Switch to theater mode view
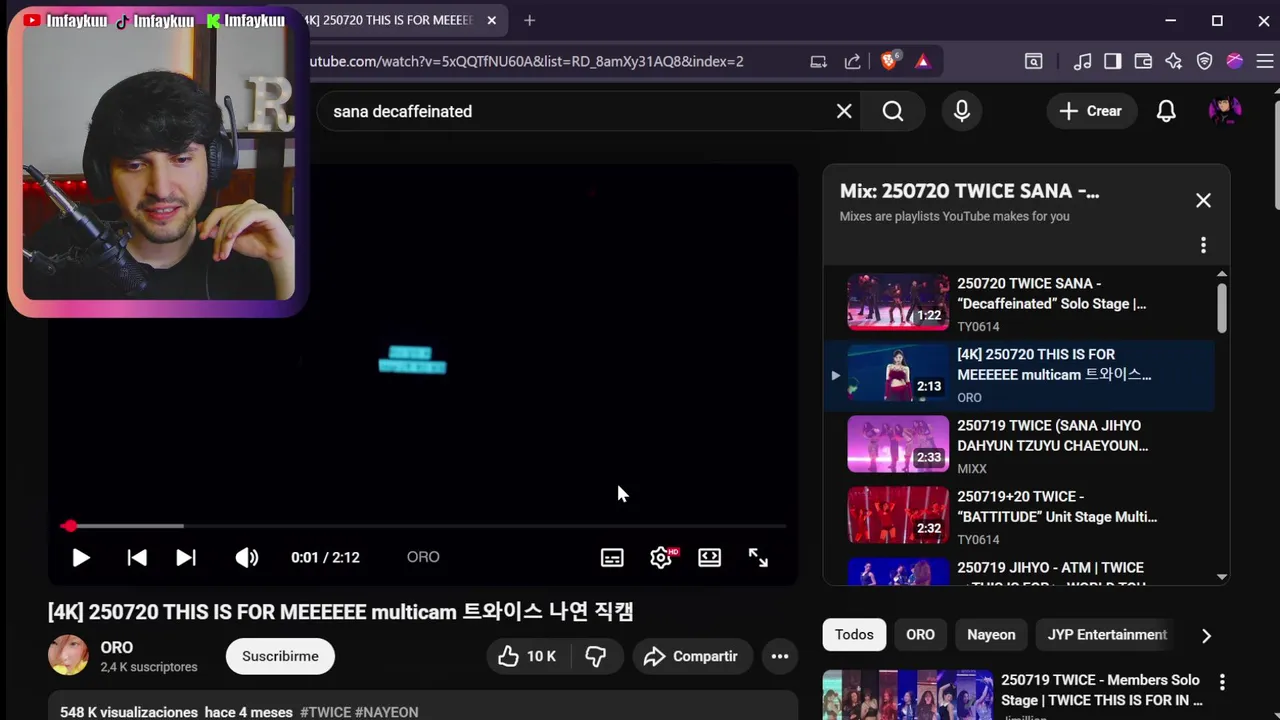The width and height of the screenshot is (1280, 720). click(709, 557)
